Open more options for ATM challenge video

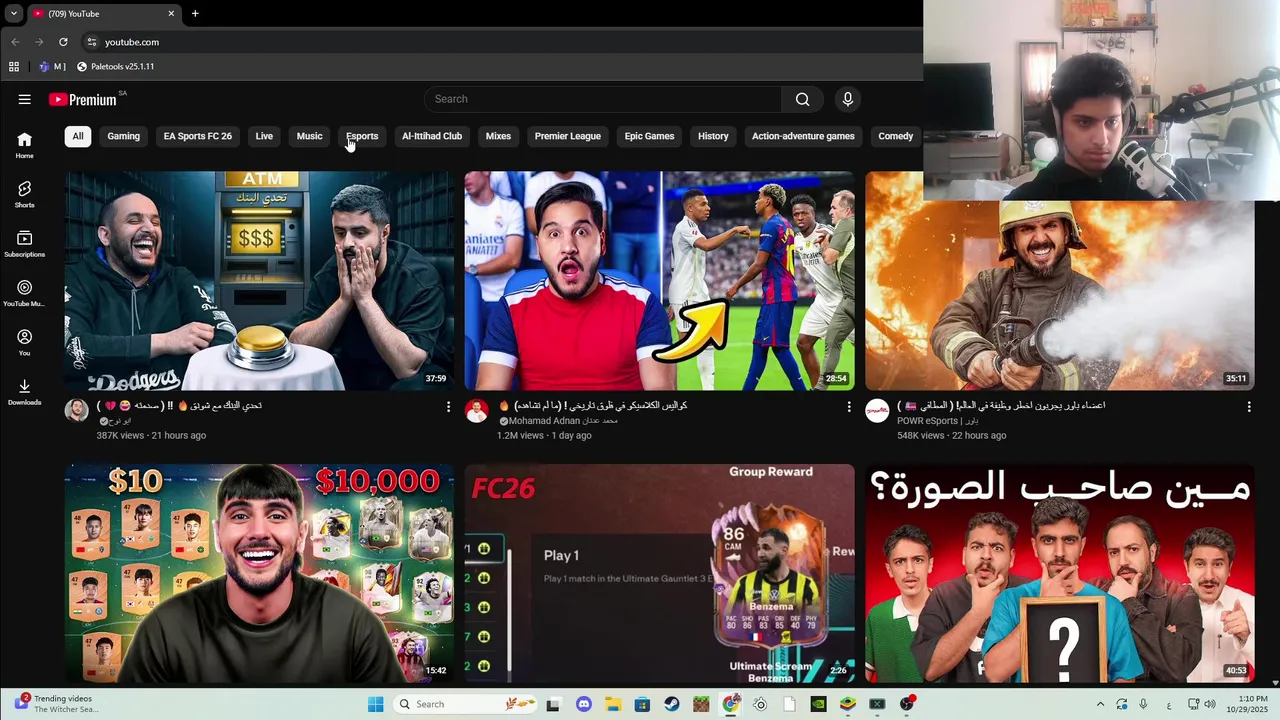(x=448, y=407)
